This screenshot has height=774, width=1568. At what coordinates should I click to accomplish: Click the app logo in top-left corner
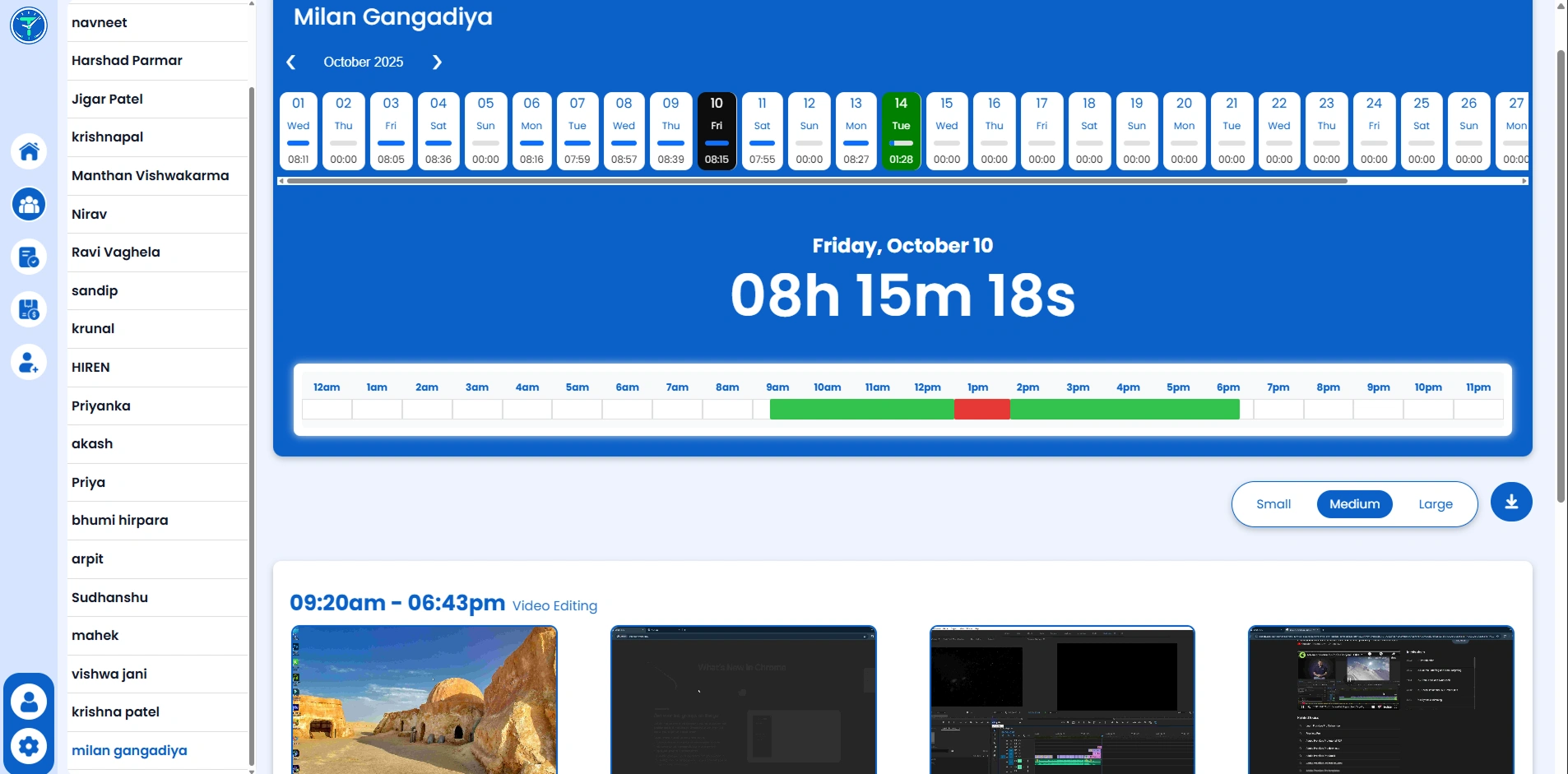pyautogui.click(x=29, y=25)
